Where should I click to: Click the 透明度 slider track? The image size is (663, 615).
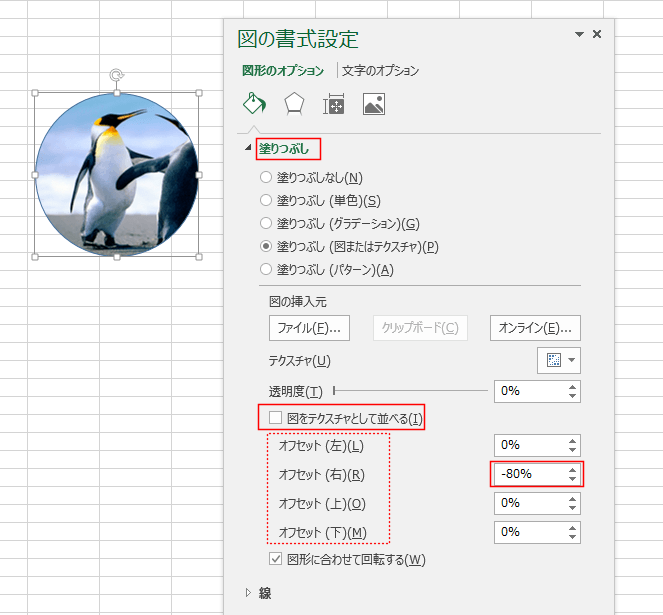(411, 391)
